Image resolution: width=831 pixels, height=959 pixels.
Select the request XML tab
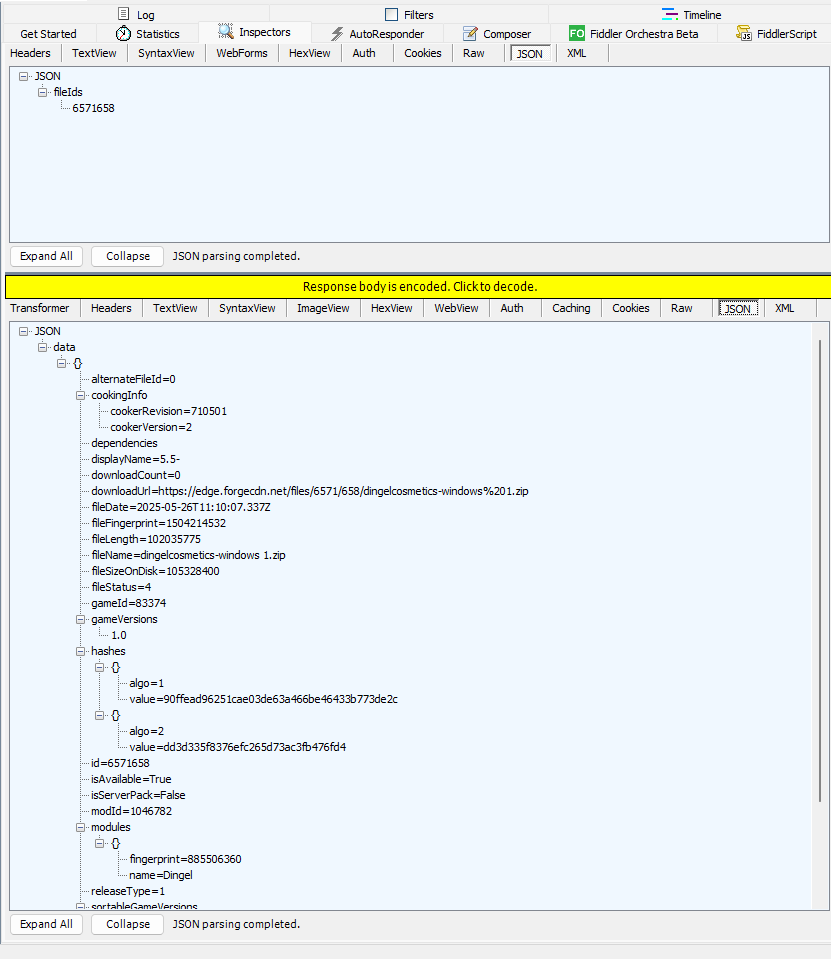pyautogui.click(x=577, y=53)
